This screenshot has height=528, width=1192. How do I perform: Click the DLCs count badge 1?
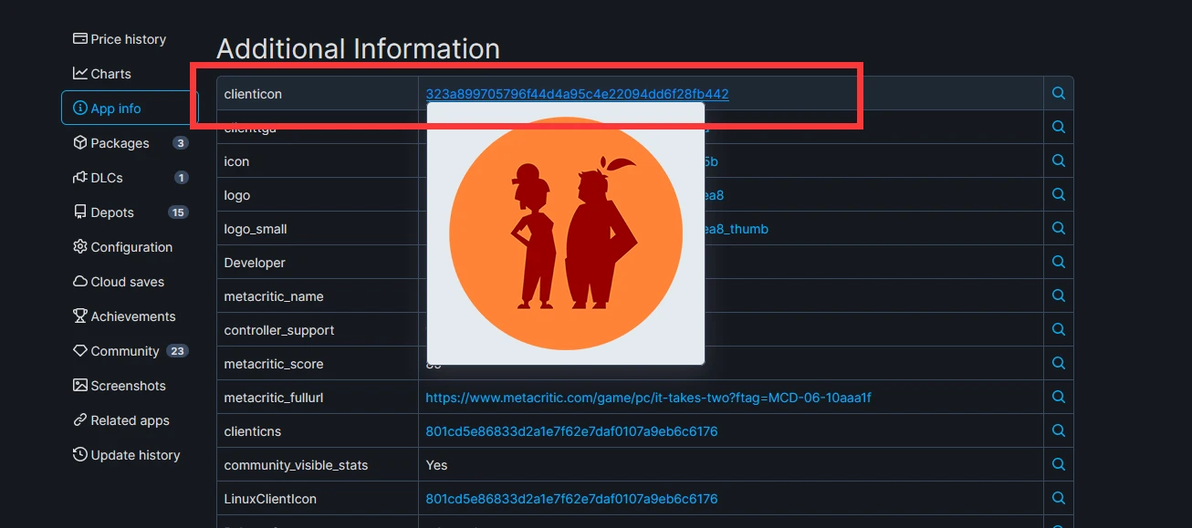[x=181, y=178]
